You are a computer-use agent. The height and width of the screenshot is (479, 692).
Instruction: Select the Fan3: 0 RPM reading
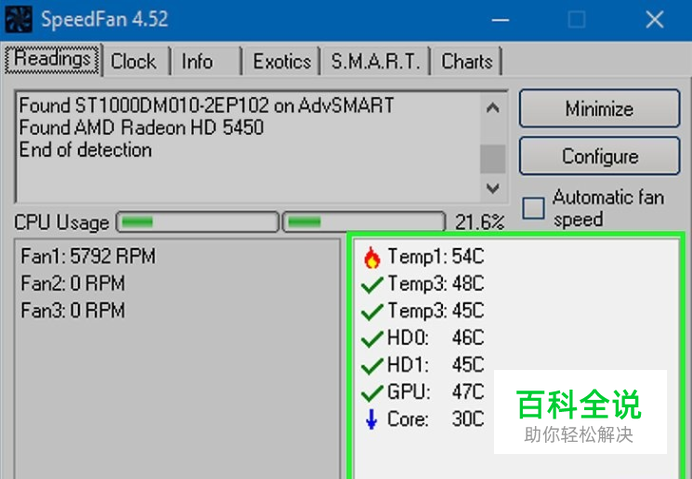click(73, 311)
